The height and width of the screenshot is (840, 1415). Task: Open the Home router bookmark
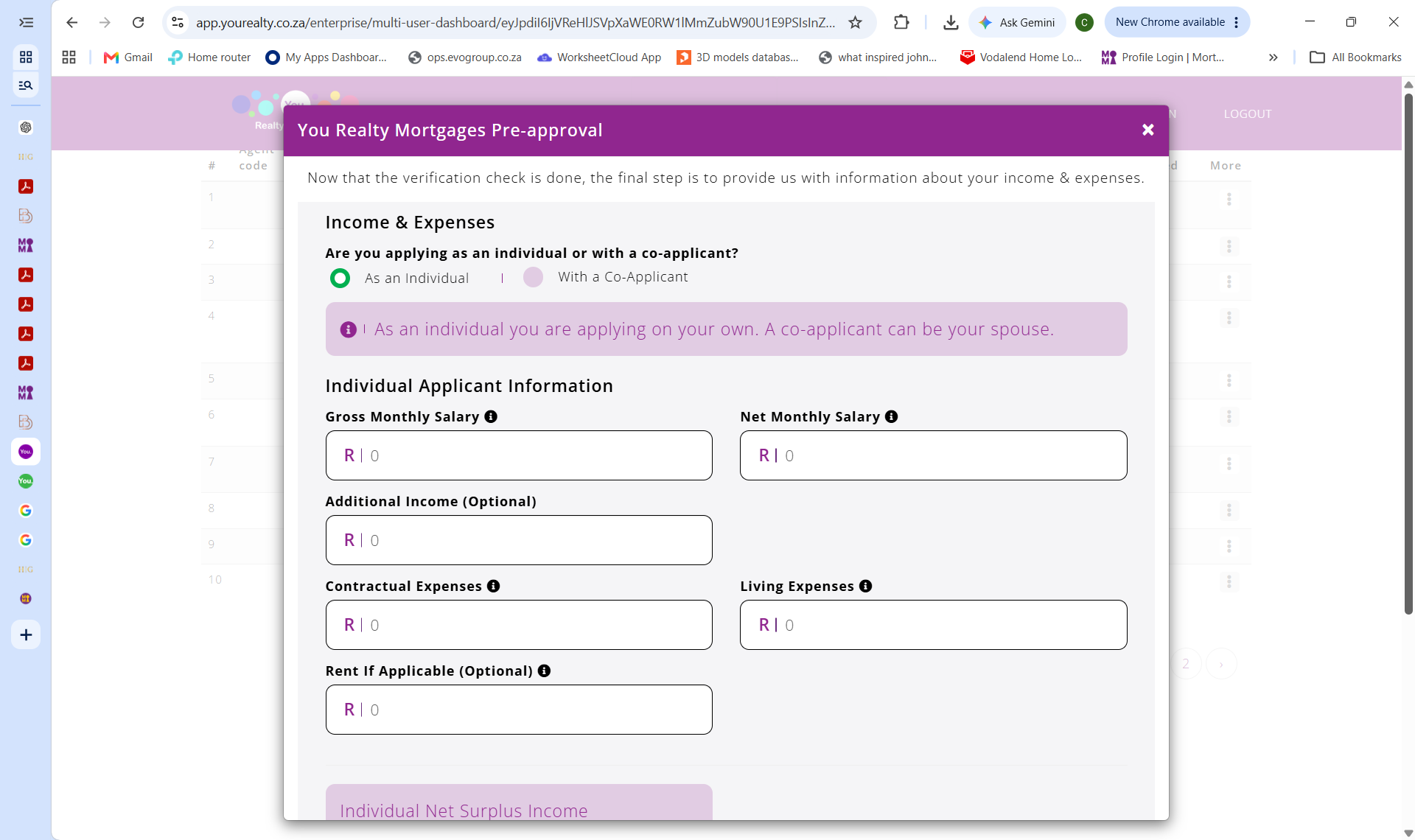point(209,57)
